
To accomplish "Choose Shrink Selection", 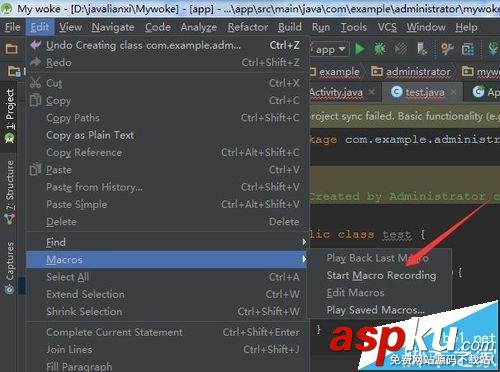I will pyautogui.click(x=166, y=311).
